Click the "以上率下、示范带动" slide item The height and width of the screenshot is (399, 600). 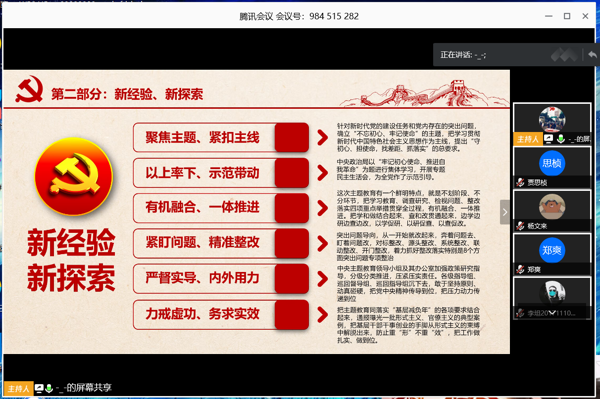(221, 173)
